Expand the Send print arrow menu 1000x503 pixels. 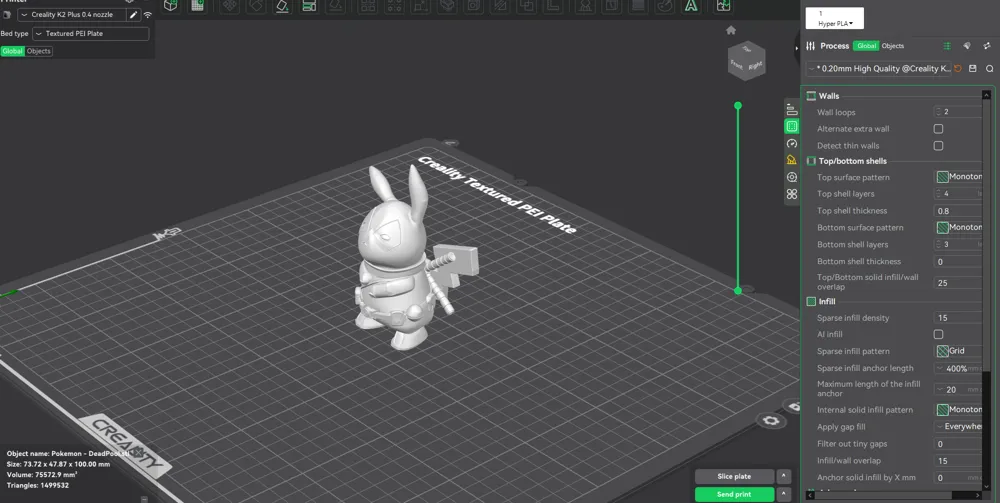pos(784,494)
